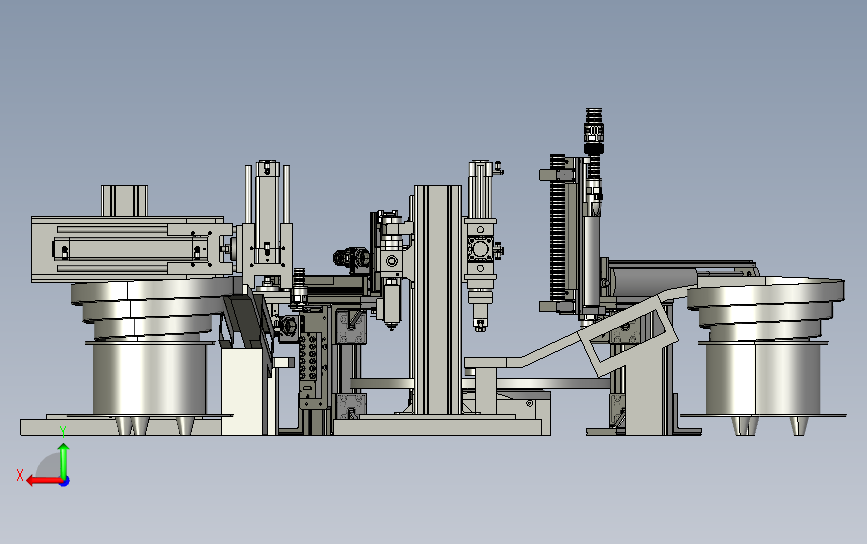
Task: Select the central vertical aluminum column
Action: click(x=437, y=299)
